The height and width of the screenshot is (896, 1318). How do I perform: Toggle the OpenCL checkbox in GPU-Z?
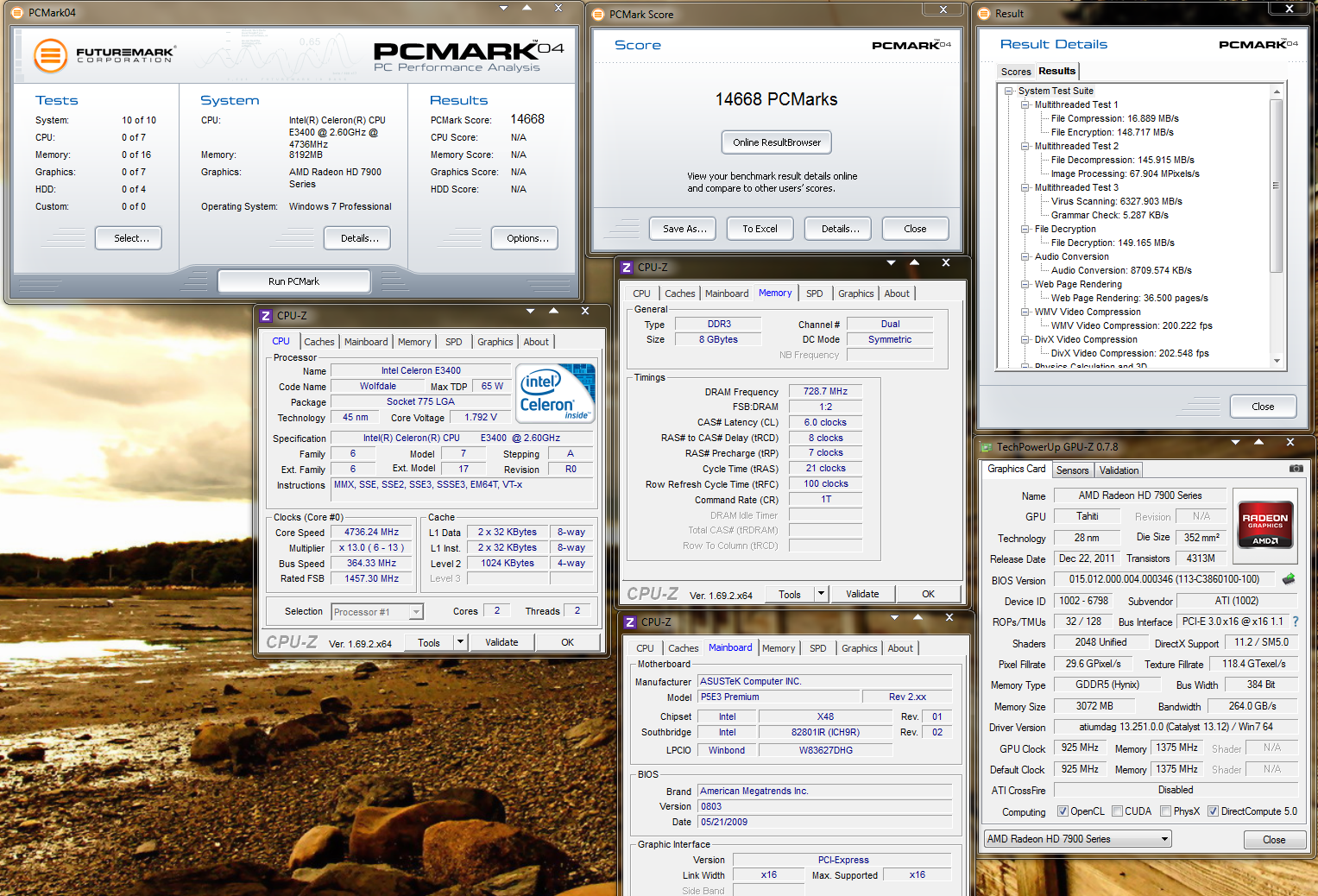tap(1063, 811)
